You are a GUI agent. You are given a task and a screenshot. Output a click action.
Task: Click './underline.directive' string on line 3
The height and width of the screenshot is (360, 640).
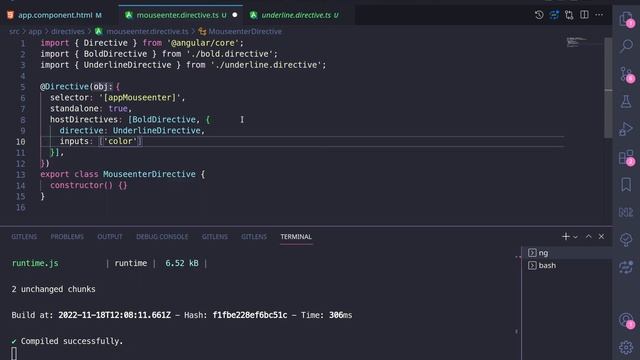[x=266, y=65]
